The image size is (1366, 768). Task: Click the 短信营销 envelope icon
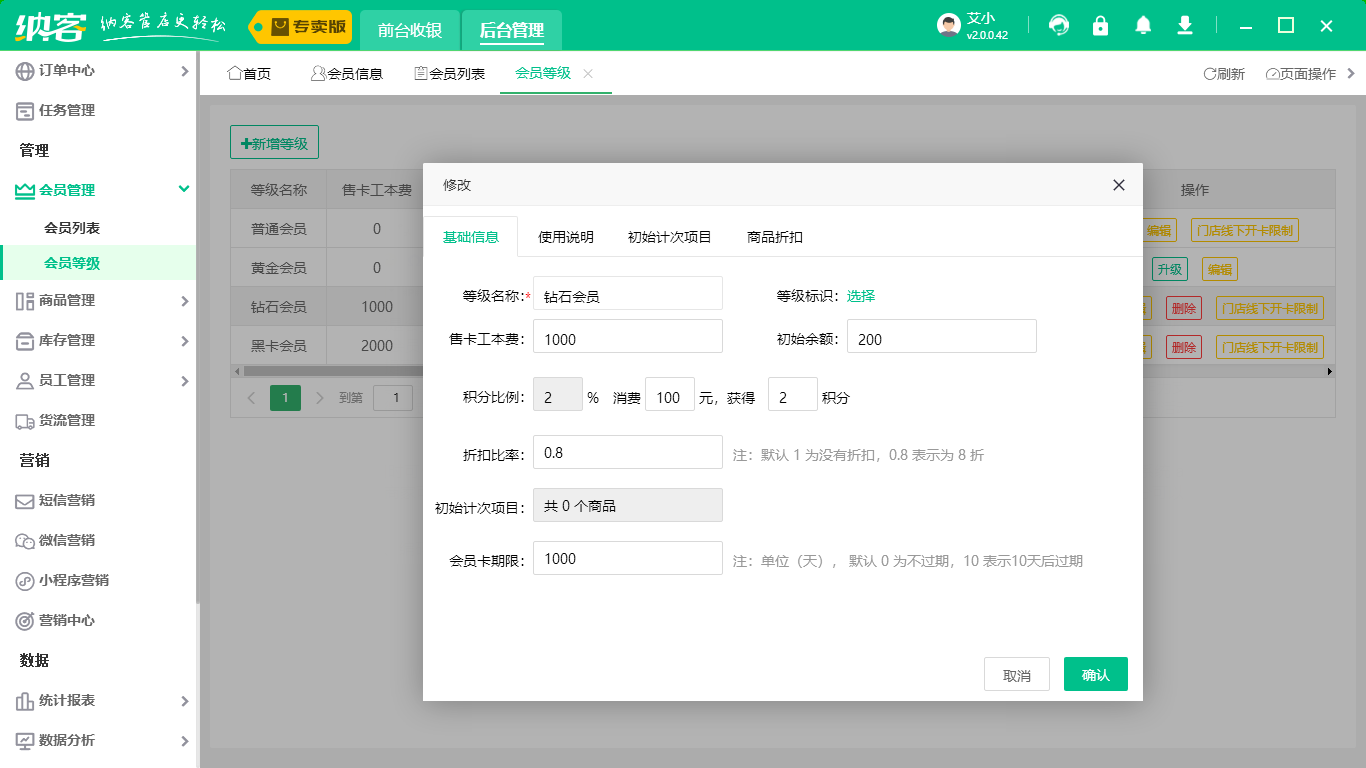pos(22,501)
